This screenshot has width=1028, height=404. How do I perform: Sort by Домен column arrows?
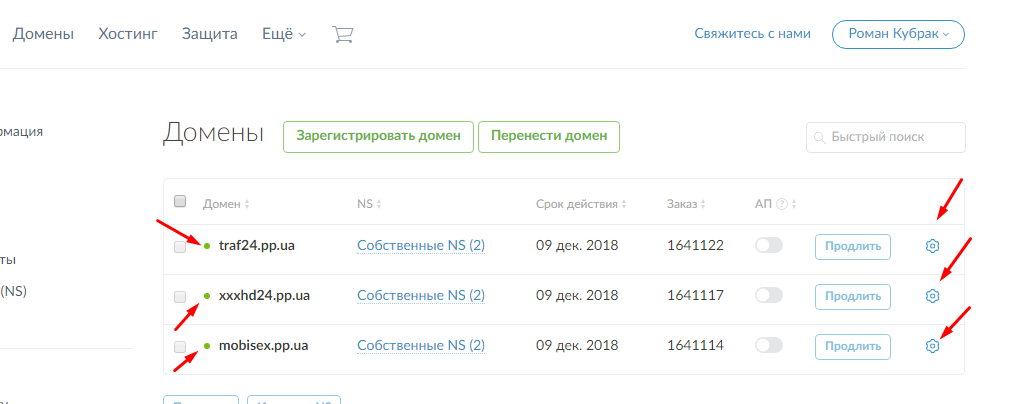click(247, 204)
